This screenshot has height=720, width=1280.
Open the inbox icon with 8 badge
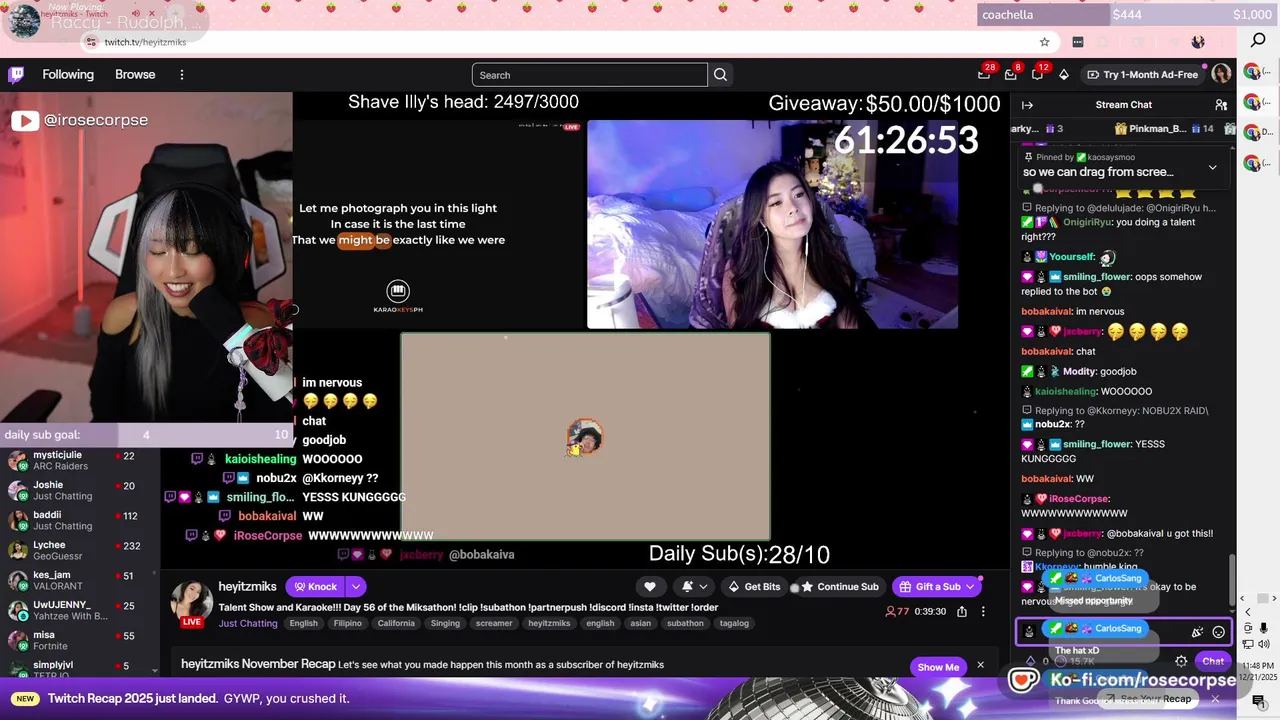coord(1011,75)
